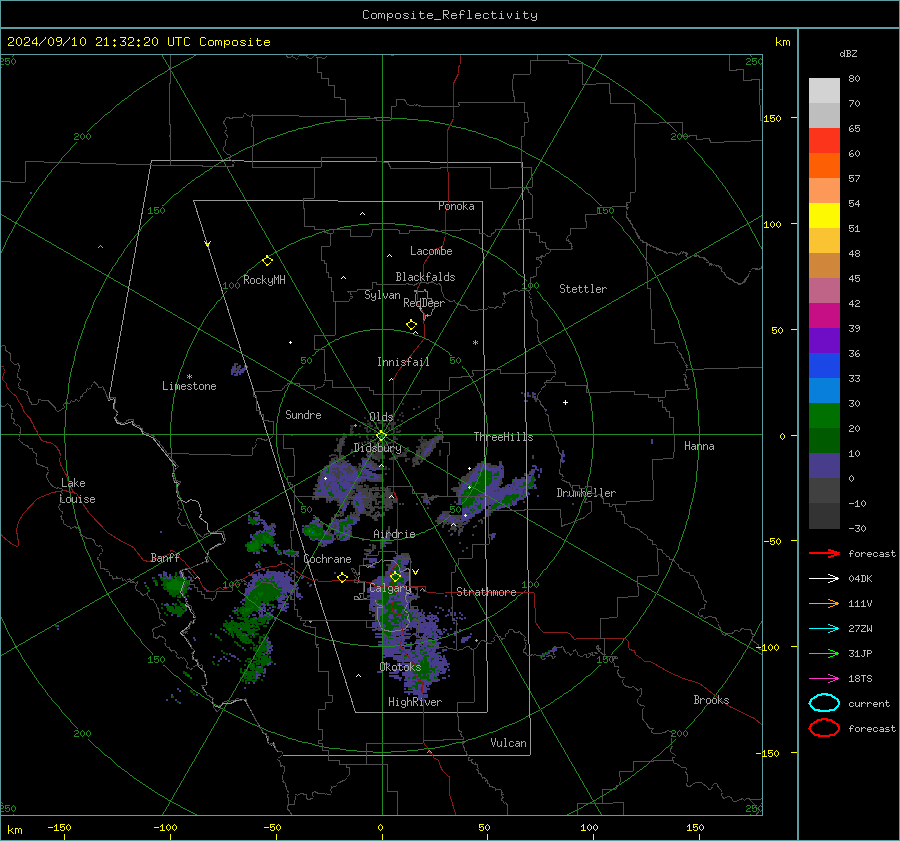The height and width of the screenshot is (841, 900).
Task: Click the Stettler map label
Action: point(583,289)
